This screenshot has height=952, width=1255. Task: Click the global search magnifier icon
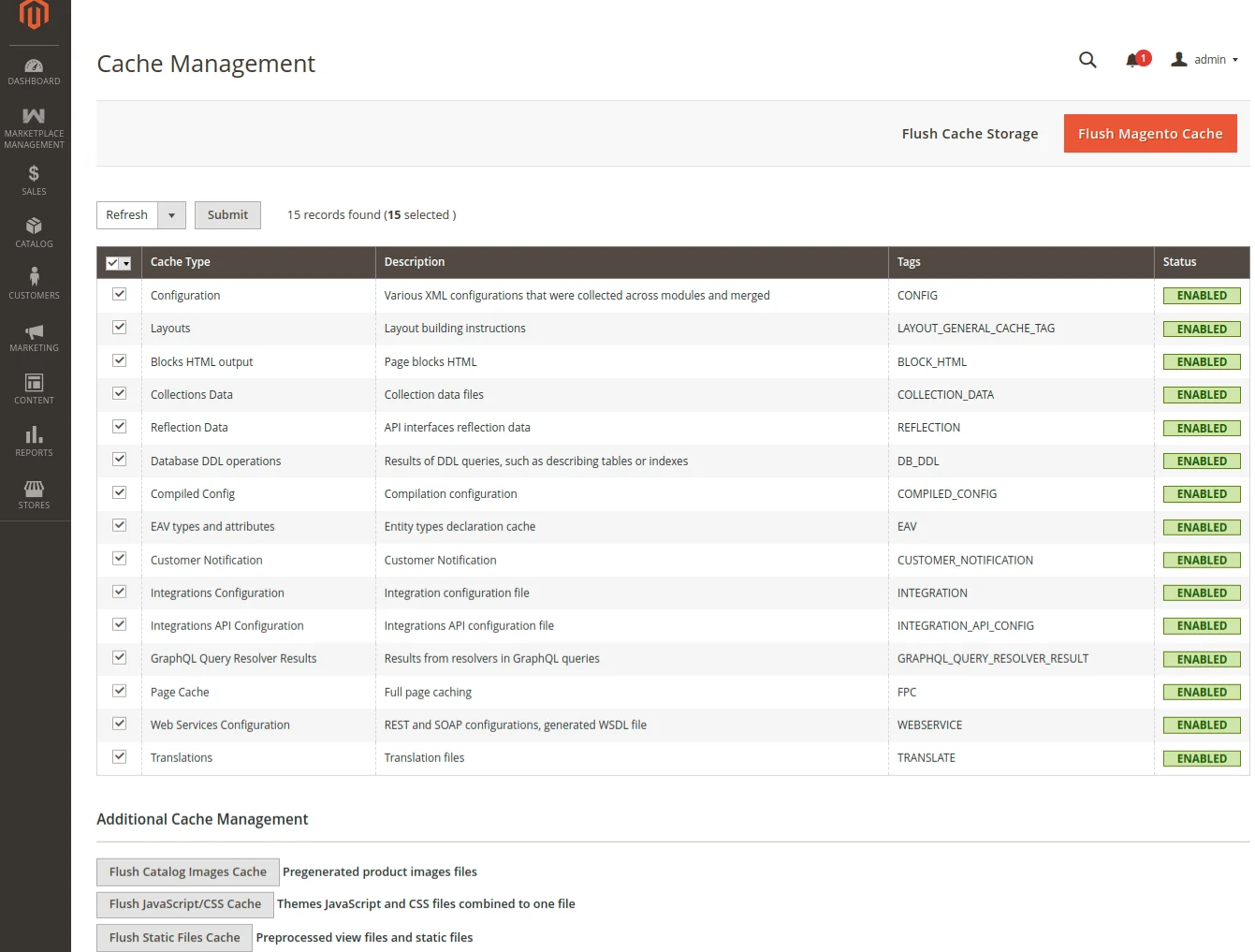(1087, 59)
